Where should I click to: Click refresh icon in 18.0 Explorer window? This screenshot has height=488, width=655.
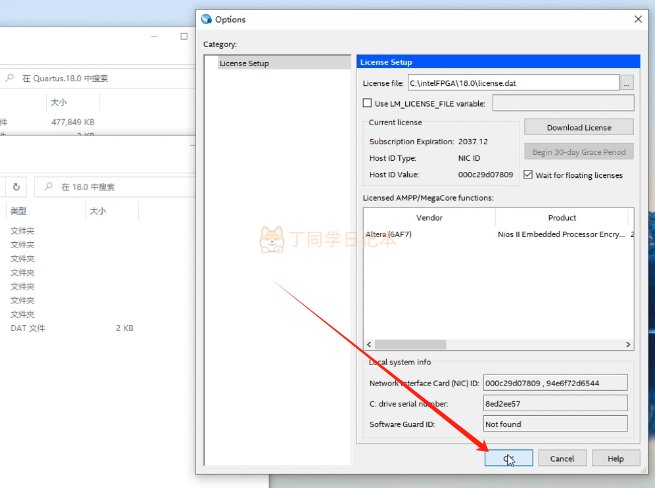[x=16, y=187]
